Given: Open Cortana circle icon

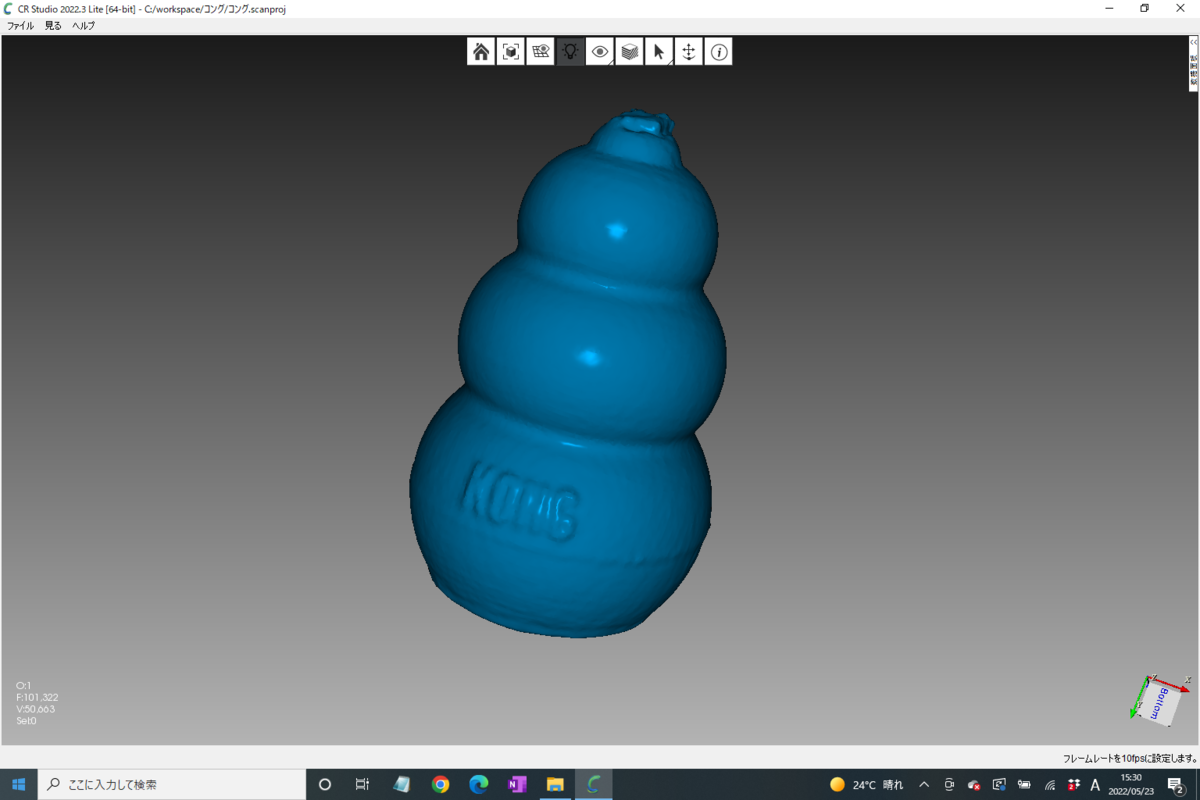Looking at the screenshot, I should [x=325, y=785].
